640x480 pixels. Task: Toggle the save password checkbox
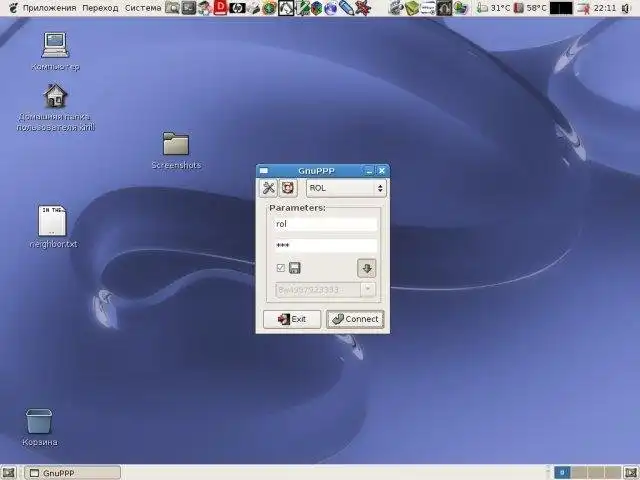point(280,268)
